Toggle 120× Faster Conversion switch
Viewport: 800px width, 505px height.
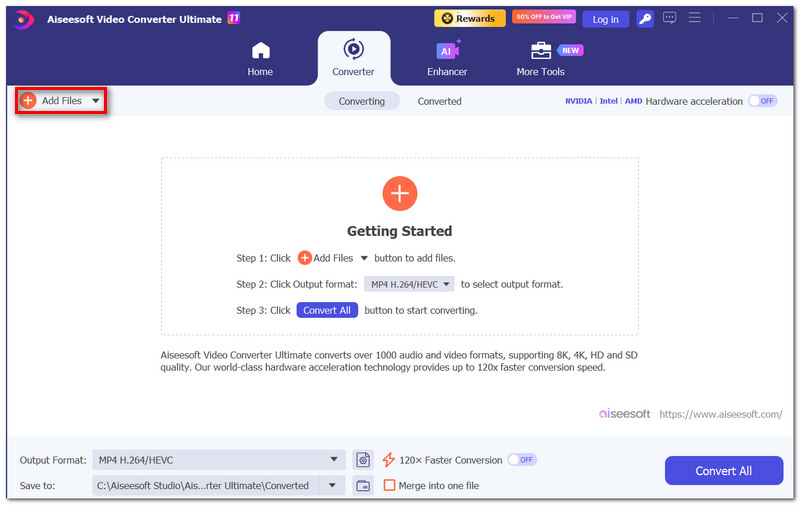[x=522, y=460]
